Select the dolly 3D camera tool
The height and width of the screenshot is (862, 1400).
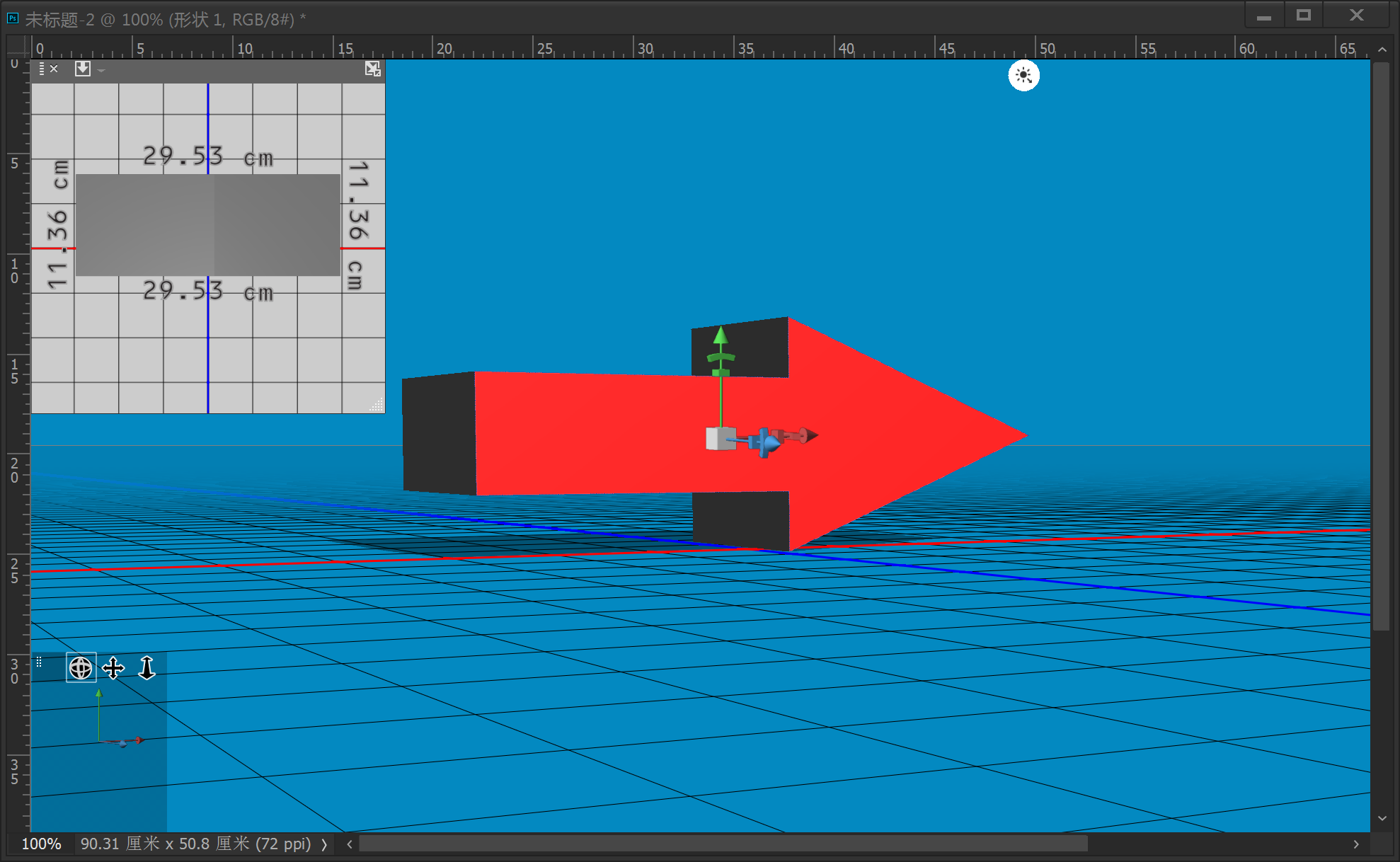147,667
